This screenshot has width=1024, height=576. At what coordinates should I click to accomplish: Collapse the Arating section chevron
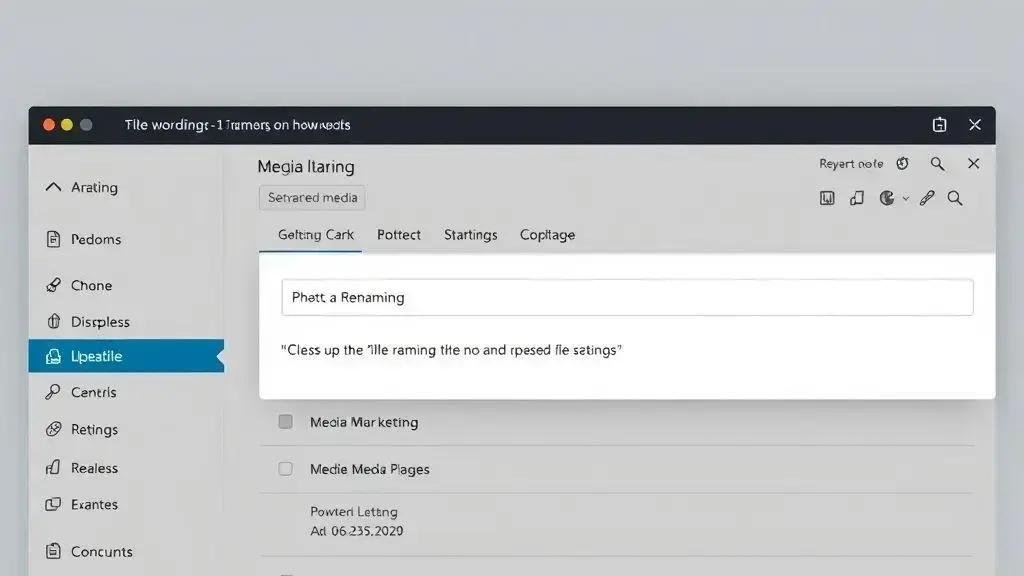(54, 187)
